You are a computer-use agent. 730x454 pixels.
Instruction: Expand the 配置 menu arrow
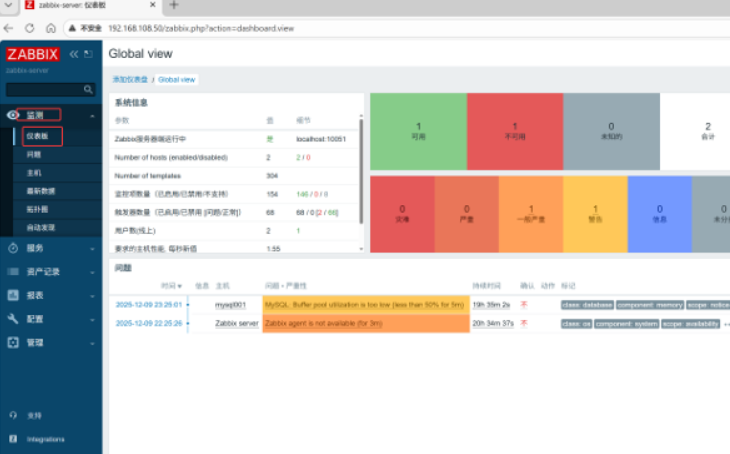point(92,319)
